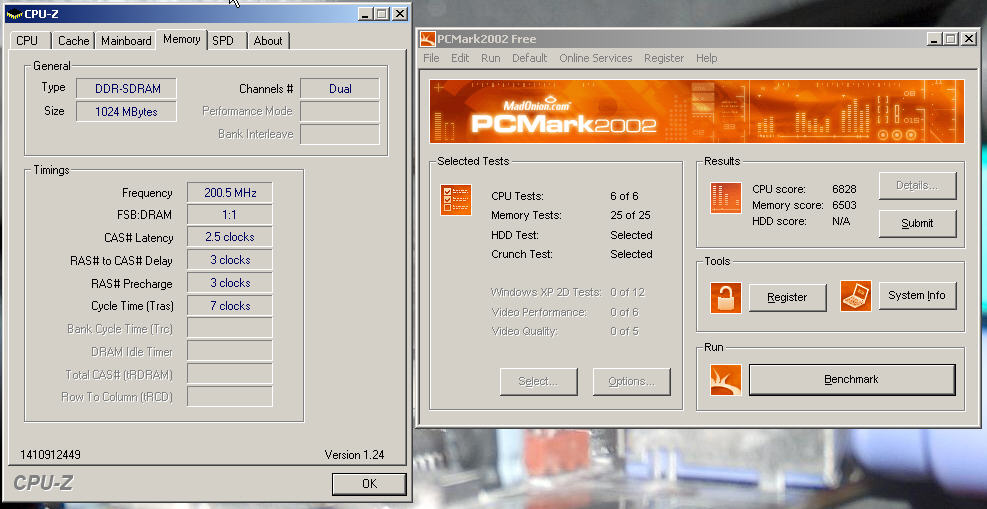The height and width of the screenshot is (509, 987).
Task: Open the Online Services menu
Action: 595,58
